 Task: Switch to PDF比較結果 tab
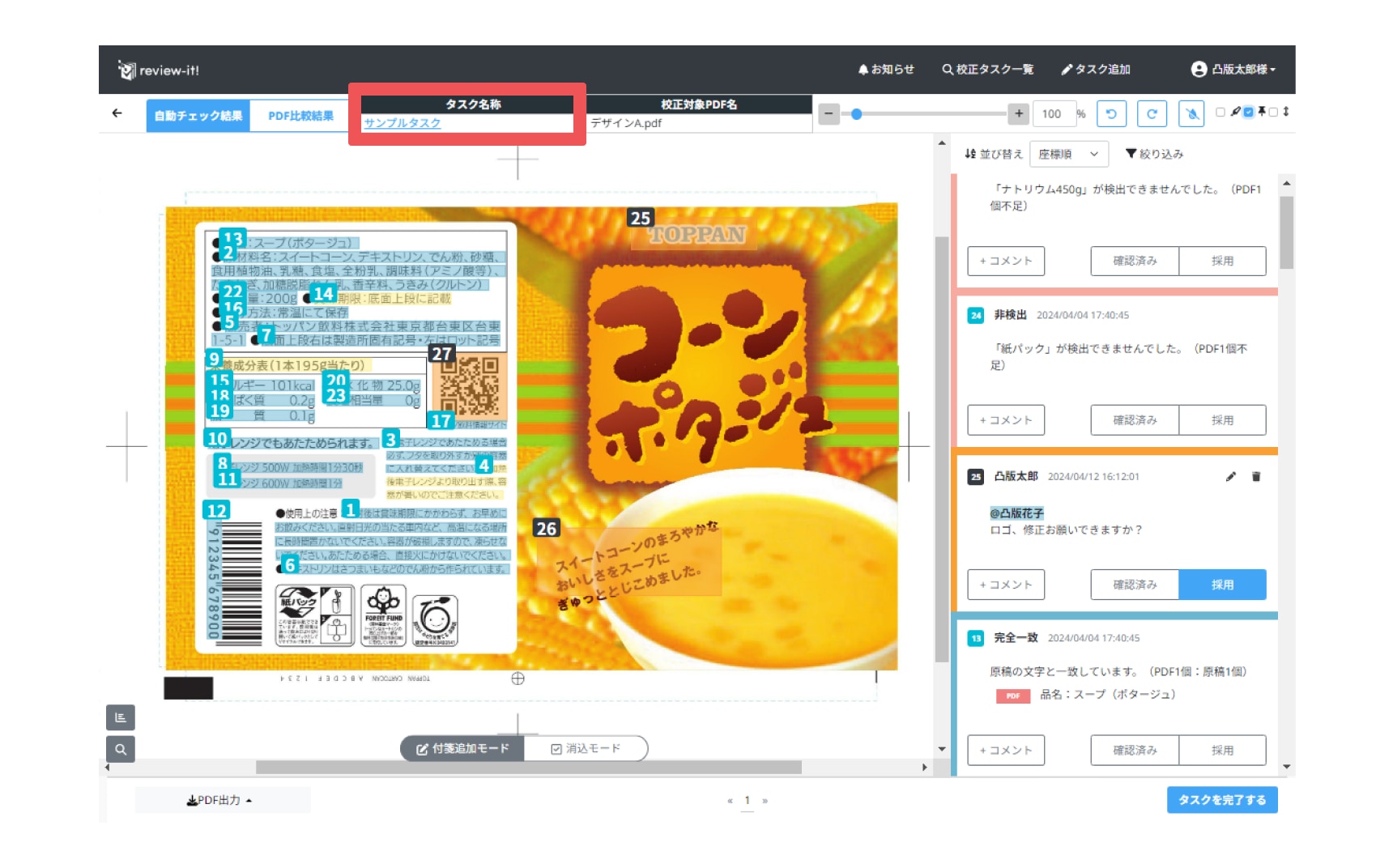(300, 116)
